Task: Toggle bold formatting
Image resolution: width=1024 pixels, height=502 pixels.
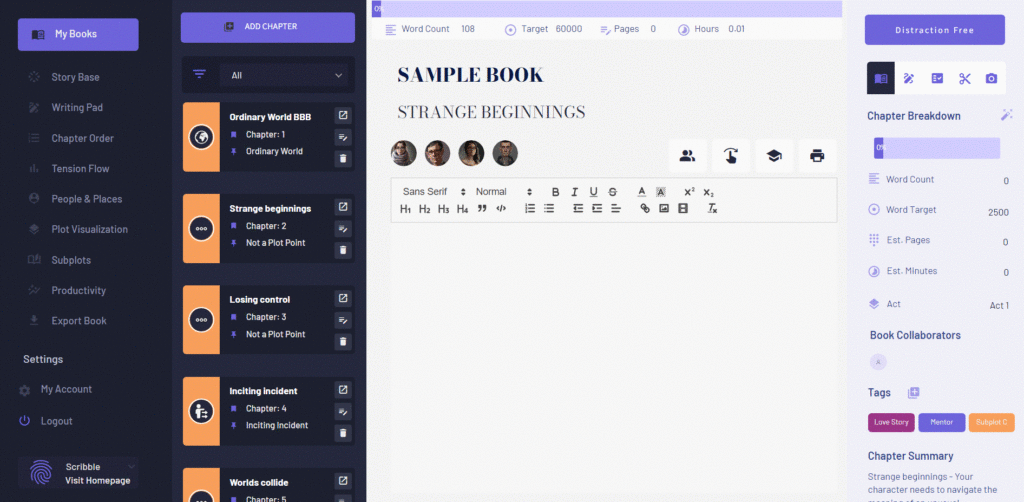Action: pyautogui.click(x=556, y=192)
